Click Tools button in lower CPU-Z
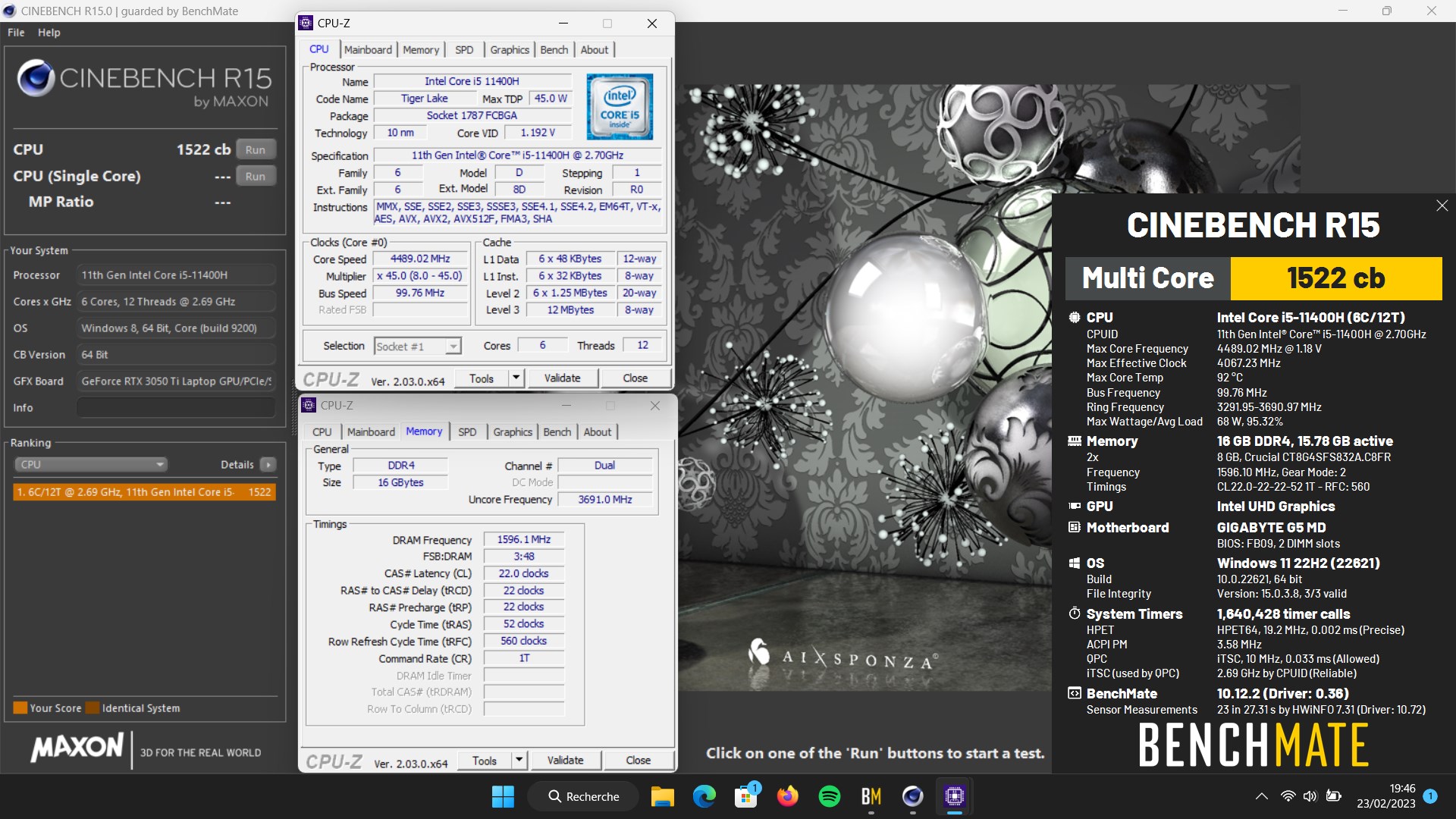 485,760
